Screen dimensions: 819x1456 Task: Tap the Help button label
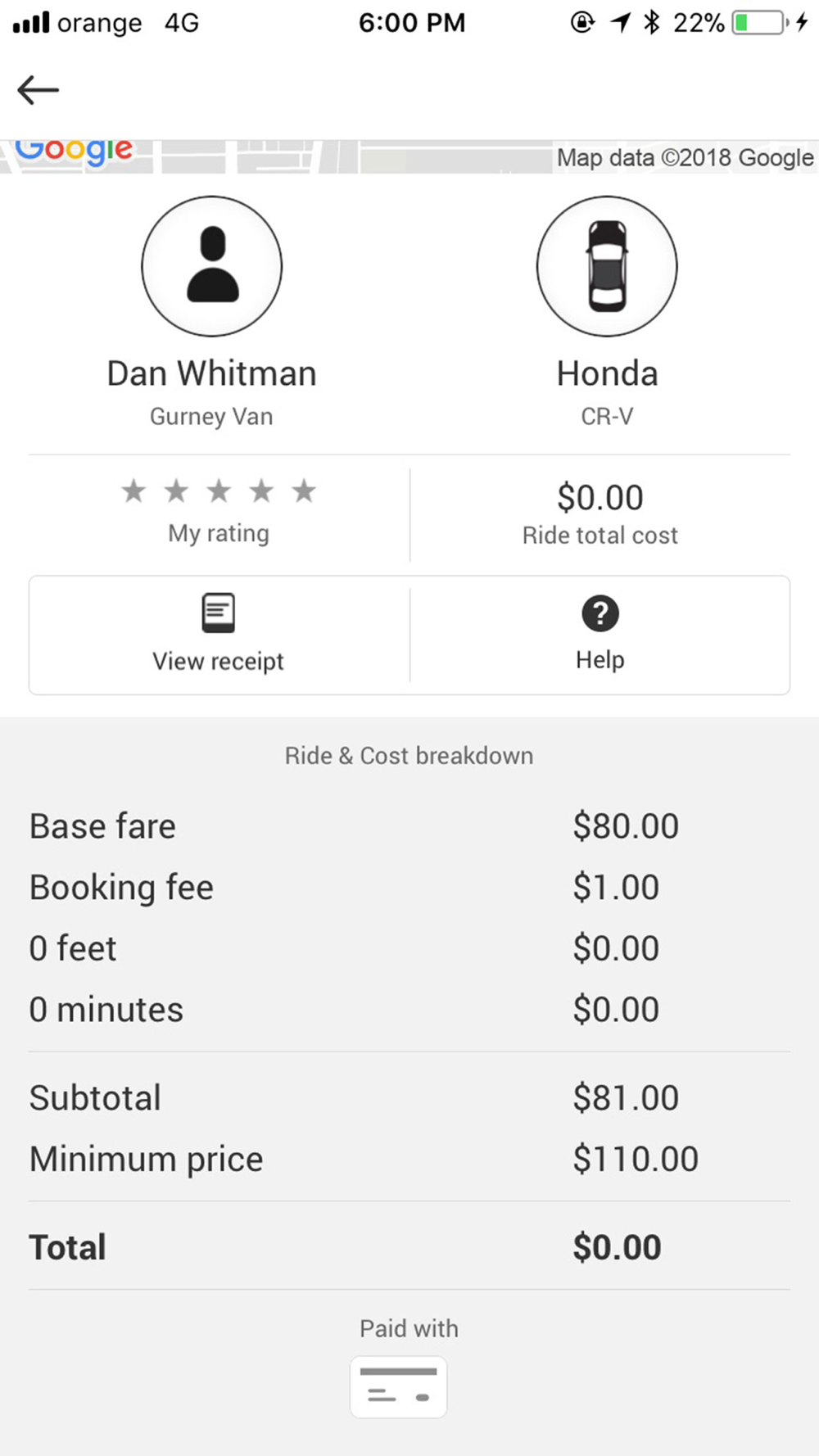600,660
